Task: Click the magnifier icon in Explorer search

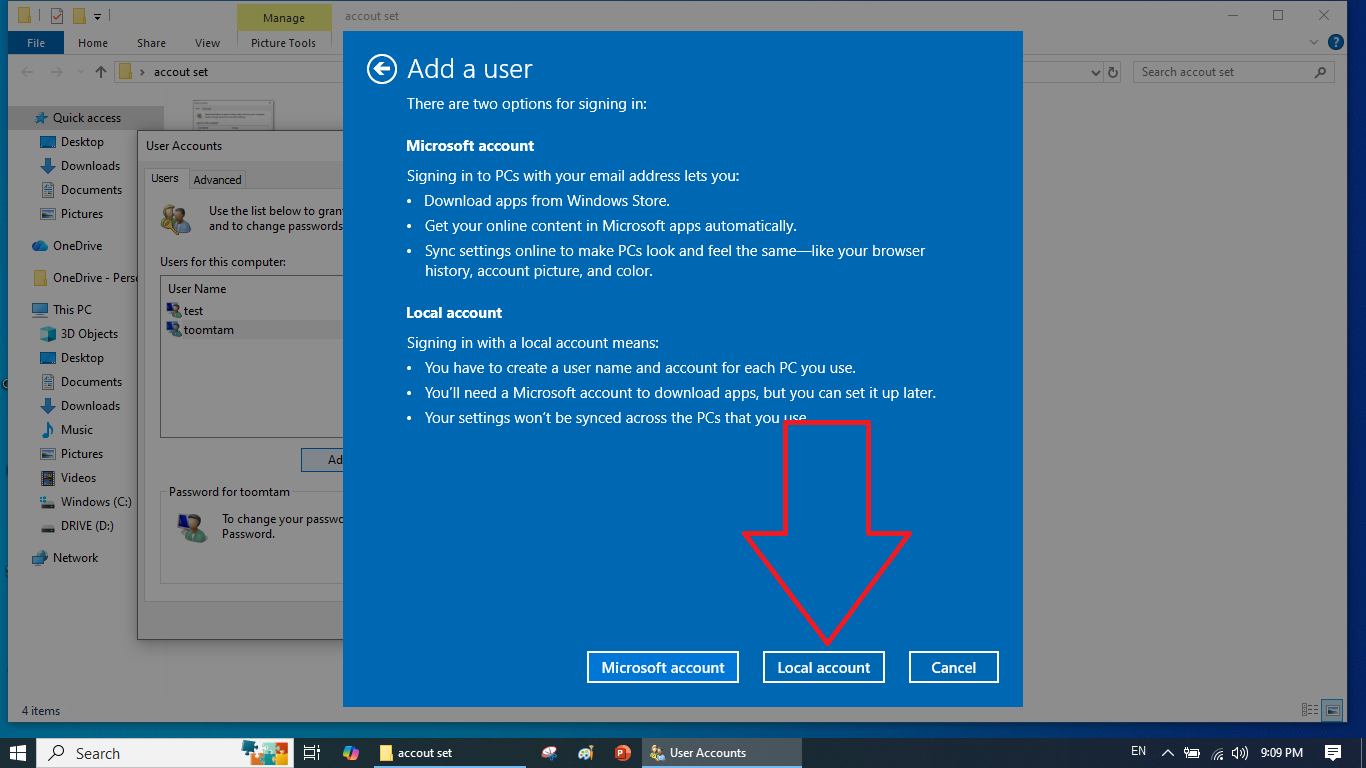Action: (1321, 72)
